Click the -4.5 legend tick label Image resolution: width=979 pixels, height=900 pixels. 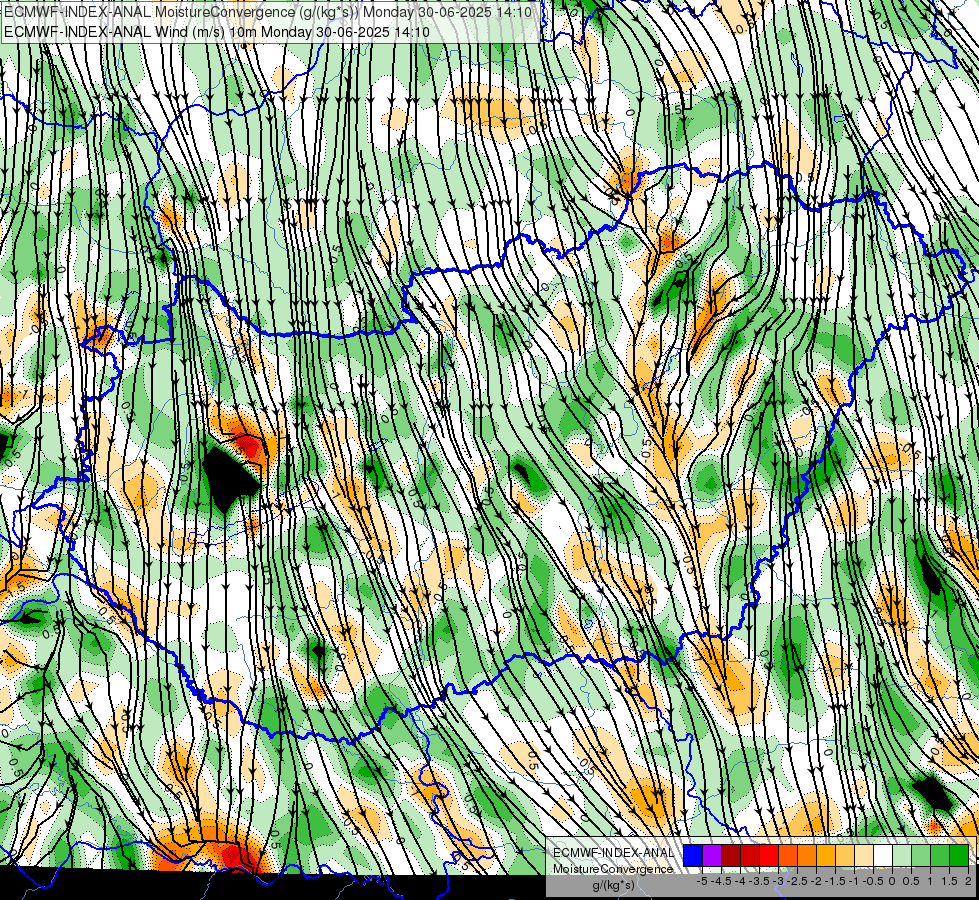click(721, 881)
